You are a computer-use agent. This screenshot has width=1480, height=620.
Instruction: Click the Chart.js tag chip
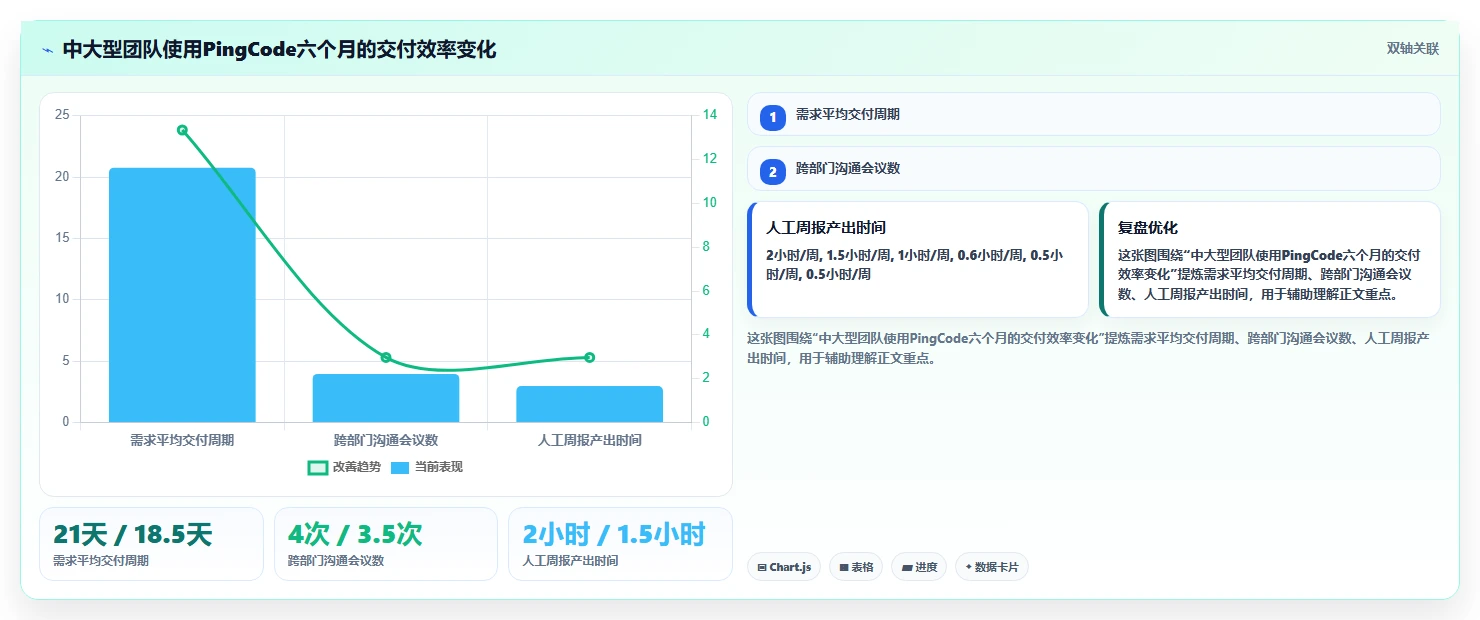coord(784,567)
